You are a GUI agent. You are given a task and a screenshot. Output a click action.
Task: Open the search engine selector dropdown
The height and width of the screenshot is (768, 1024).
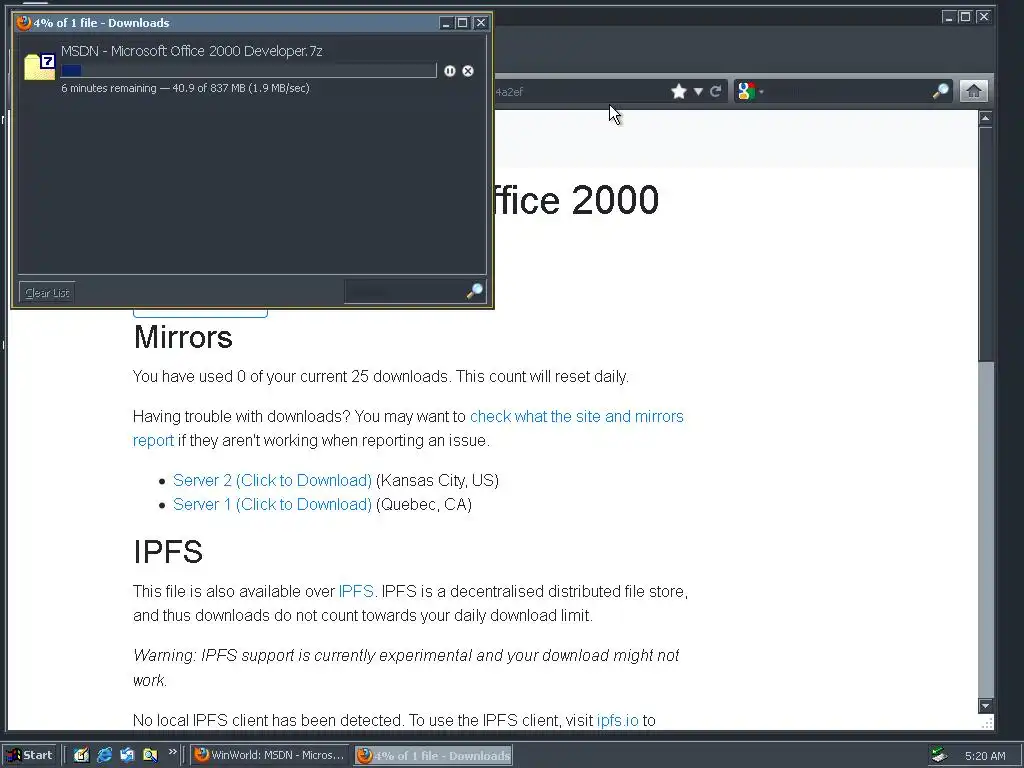coord(761,92)
